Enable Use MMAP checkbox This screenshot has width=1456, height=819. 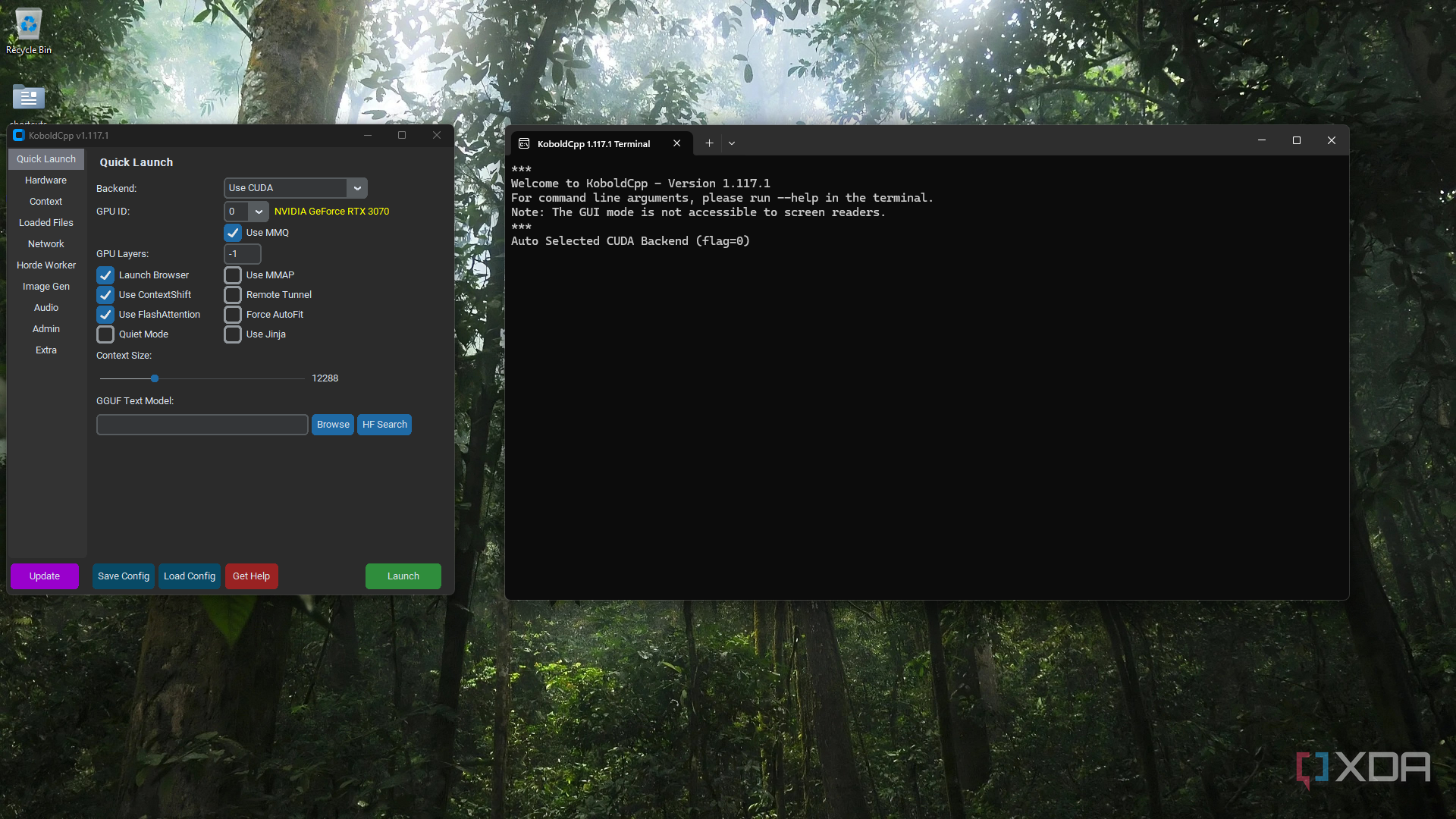233,275
